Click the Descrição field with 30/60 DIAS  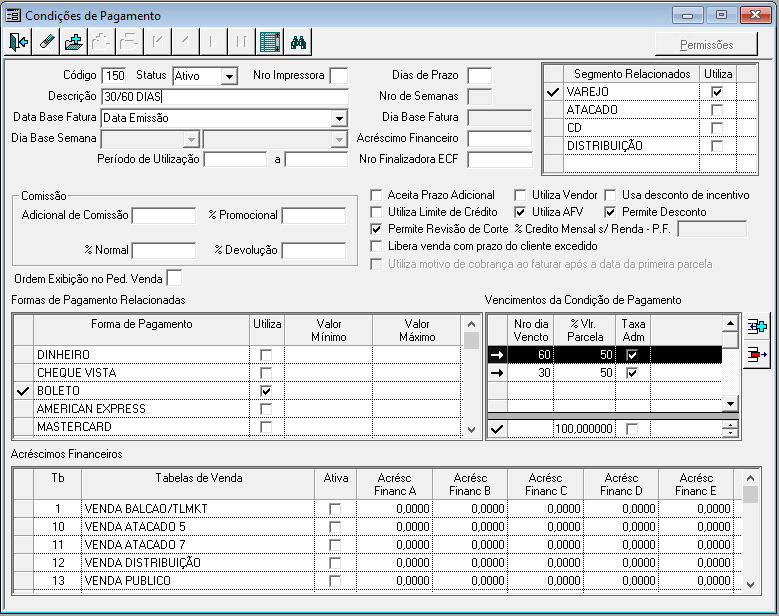coord(225,96)
